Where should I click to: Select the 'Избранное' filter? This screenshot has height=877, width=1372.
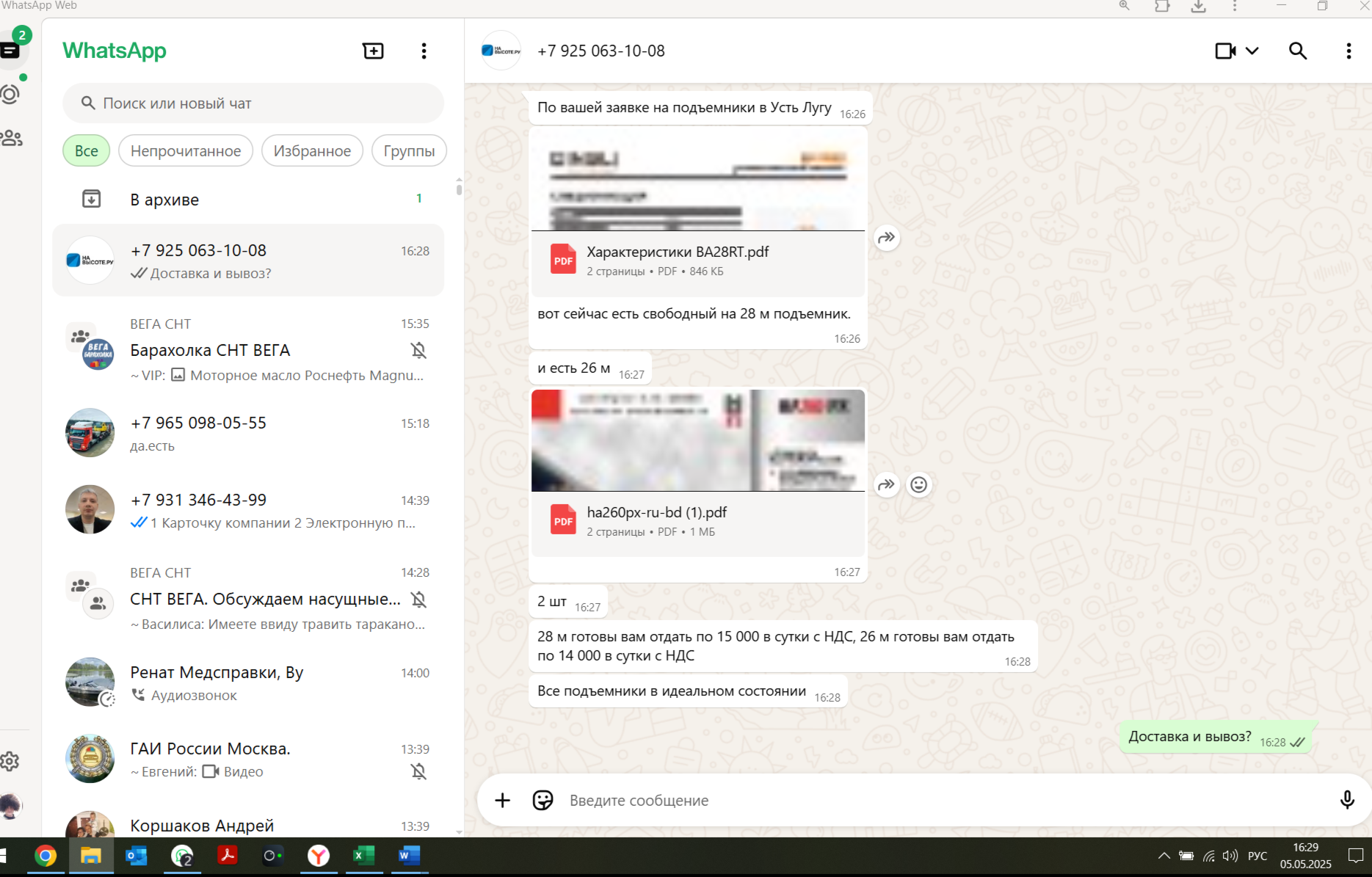click(x=312, y=150)
